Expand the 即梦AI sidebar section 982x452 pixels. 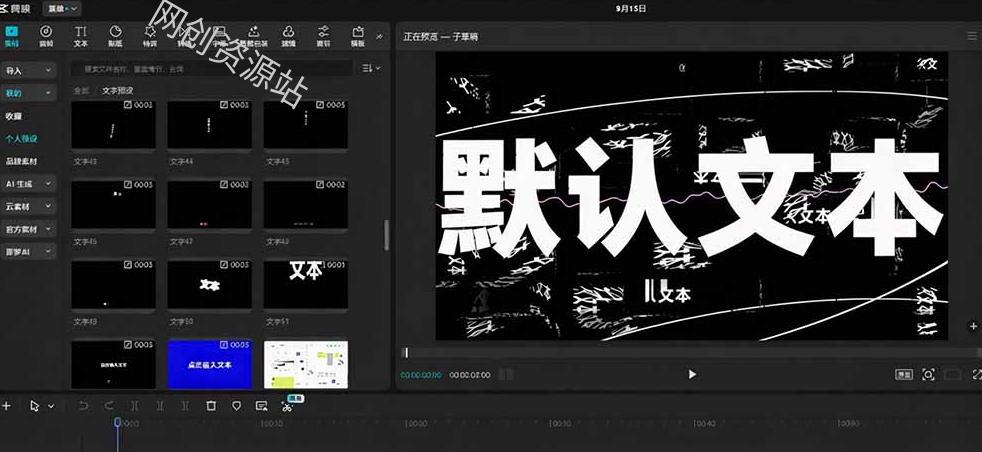pos(29,252)
